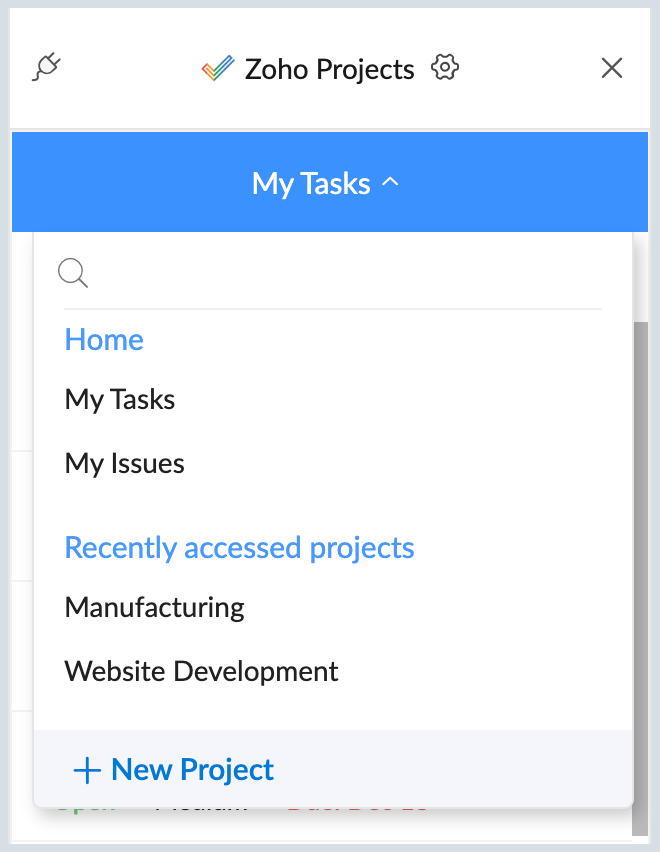This screenshot has height=852, width=660.
Task: Open the Manufacturing project
Action: (x=155, y=607)
